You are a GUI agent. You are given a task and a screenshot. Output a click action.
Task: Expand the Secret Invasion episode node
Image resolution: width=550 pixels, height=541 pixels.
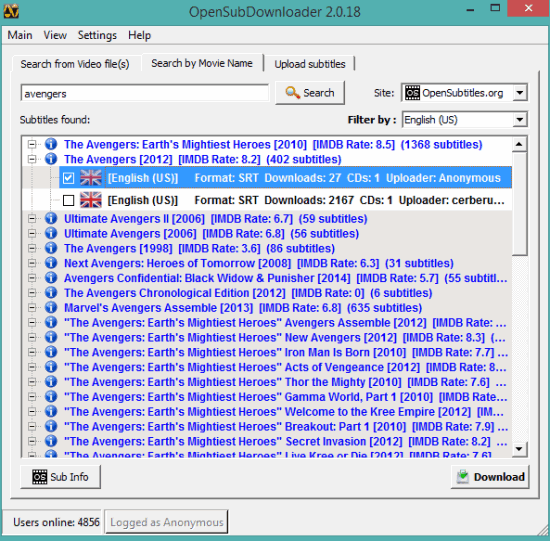[x=32, y=441]
